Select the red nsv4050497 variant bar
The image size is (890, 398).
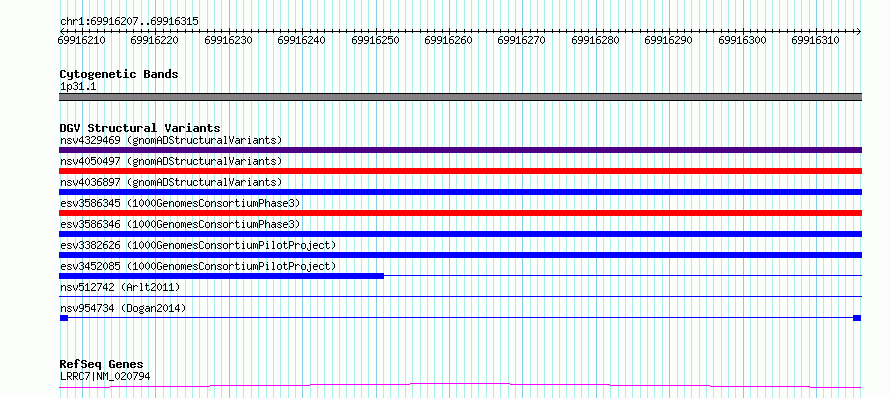point(460,171)
